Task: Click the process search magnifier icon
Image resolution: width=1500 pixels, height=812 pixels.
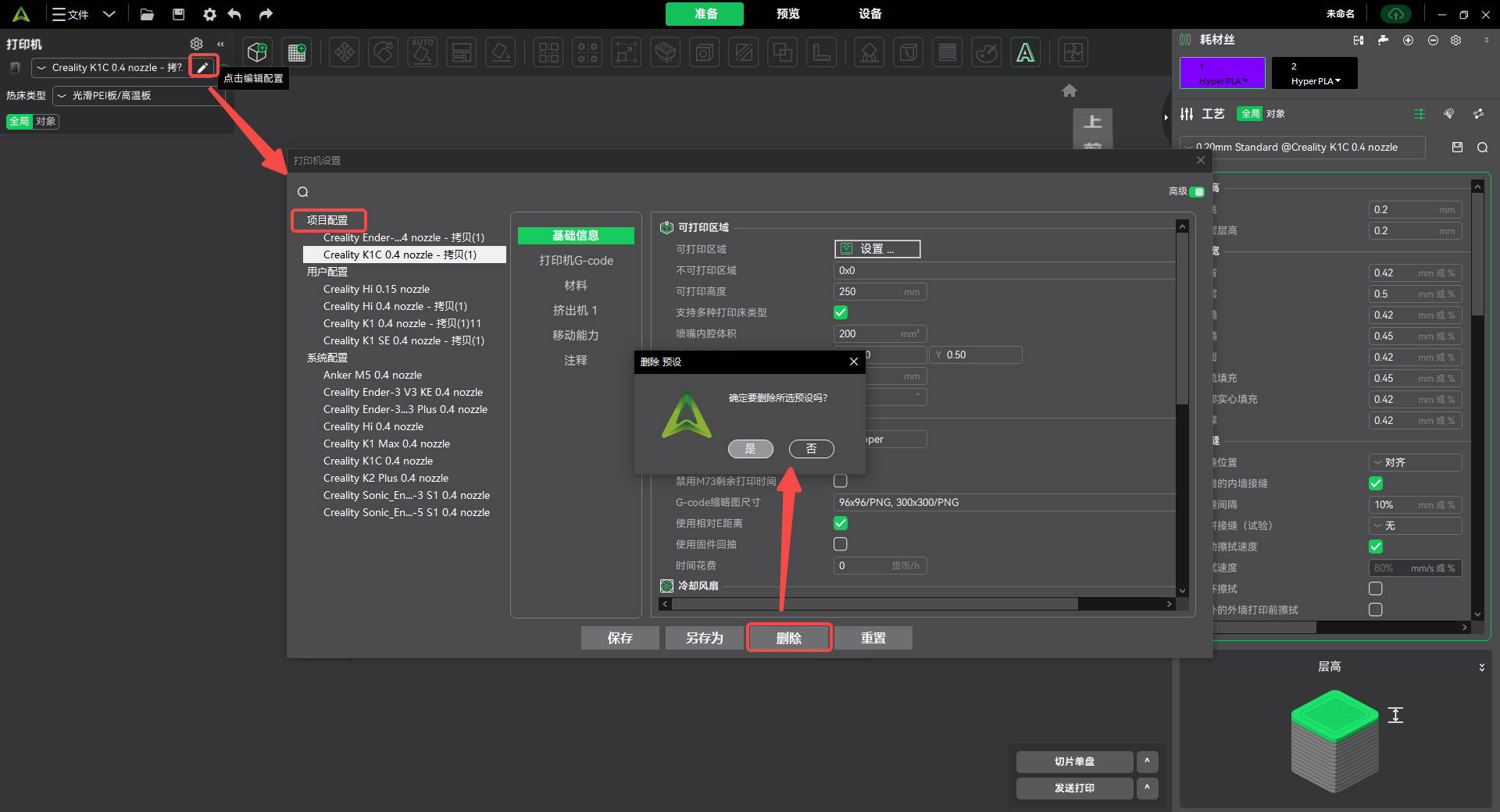Action: pyautogui.click(x=1482, y=148)
